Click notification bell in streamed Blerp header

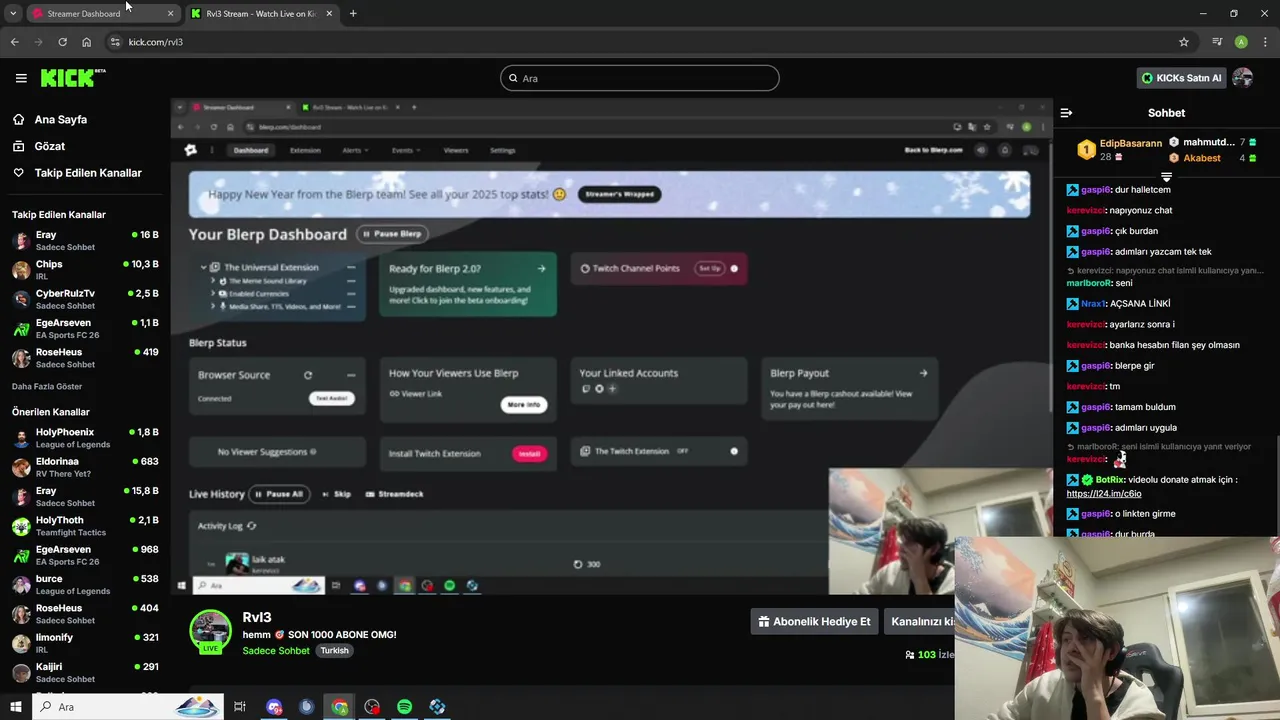(x=1005, y=150)
